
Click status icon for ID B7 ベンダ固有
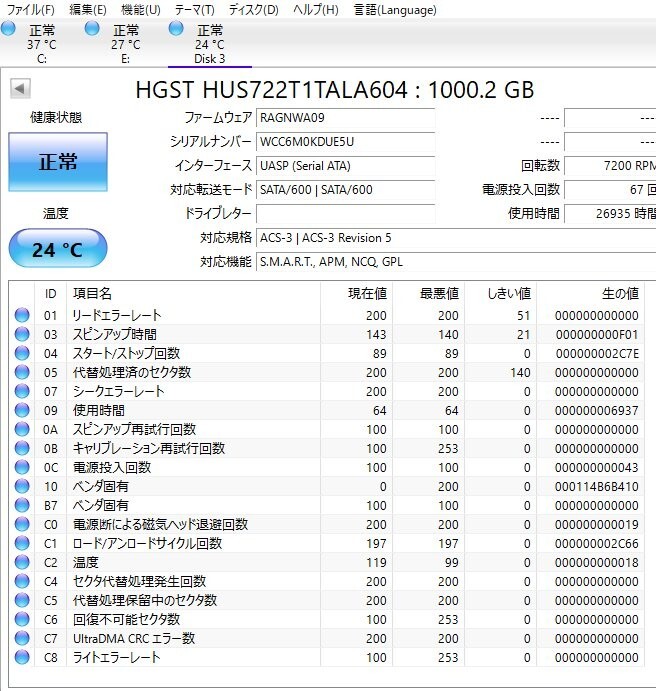point(22,505)
